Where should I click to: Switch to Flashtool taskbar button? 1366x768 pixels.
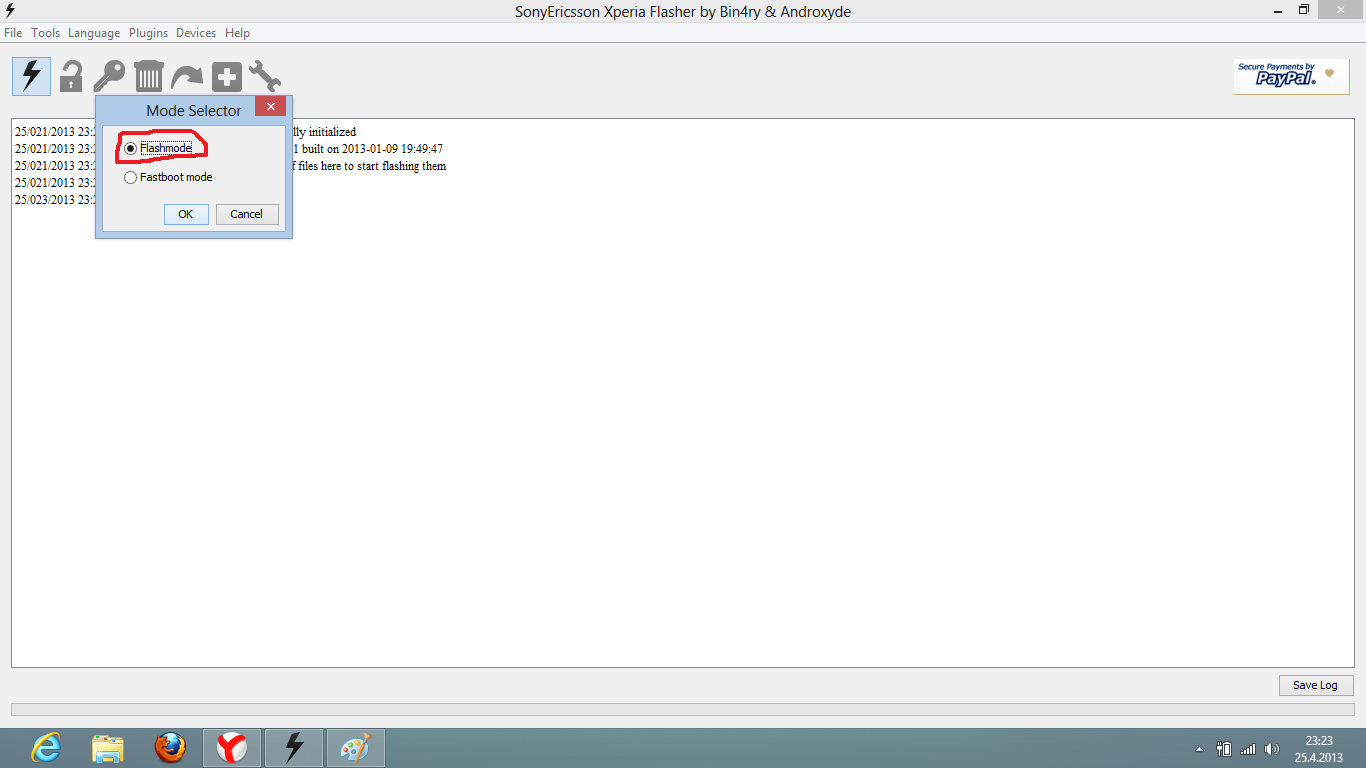[294, 748]
